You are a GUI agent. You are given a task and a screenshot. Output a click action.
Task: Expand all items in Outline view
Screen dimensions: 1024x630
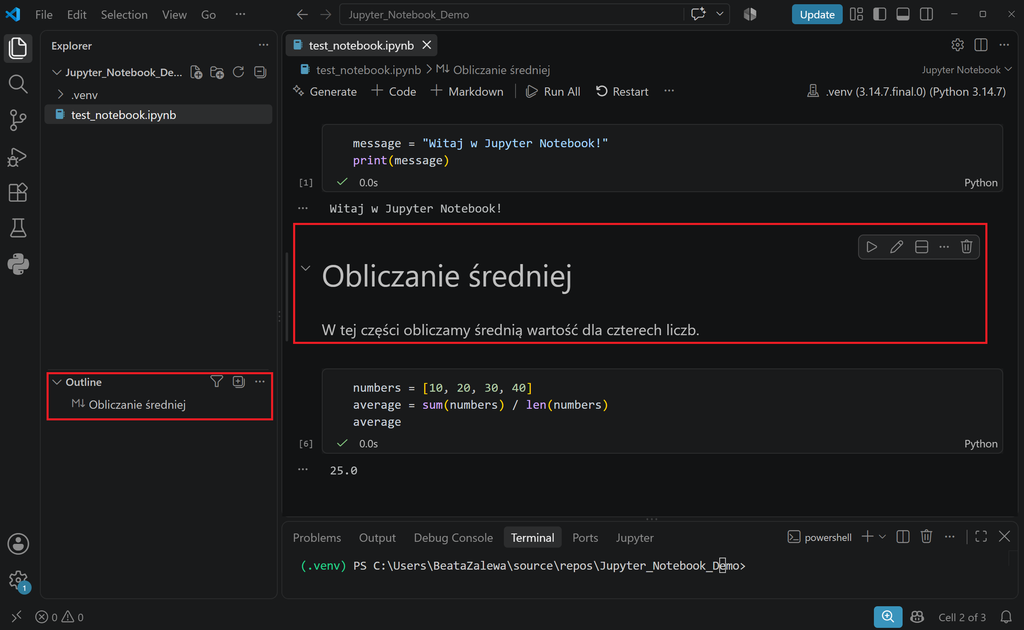coord(238,381)
